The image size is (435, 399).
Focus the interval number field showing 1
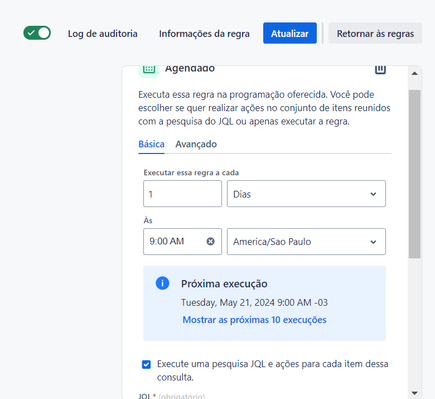(x=182, y=194)
